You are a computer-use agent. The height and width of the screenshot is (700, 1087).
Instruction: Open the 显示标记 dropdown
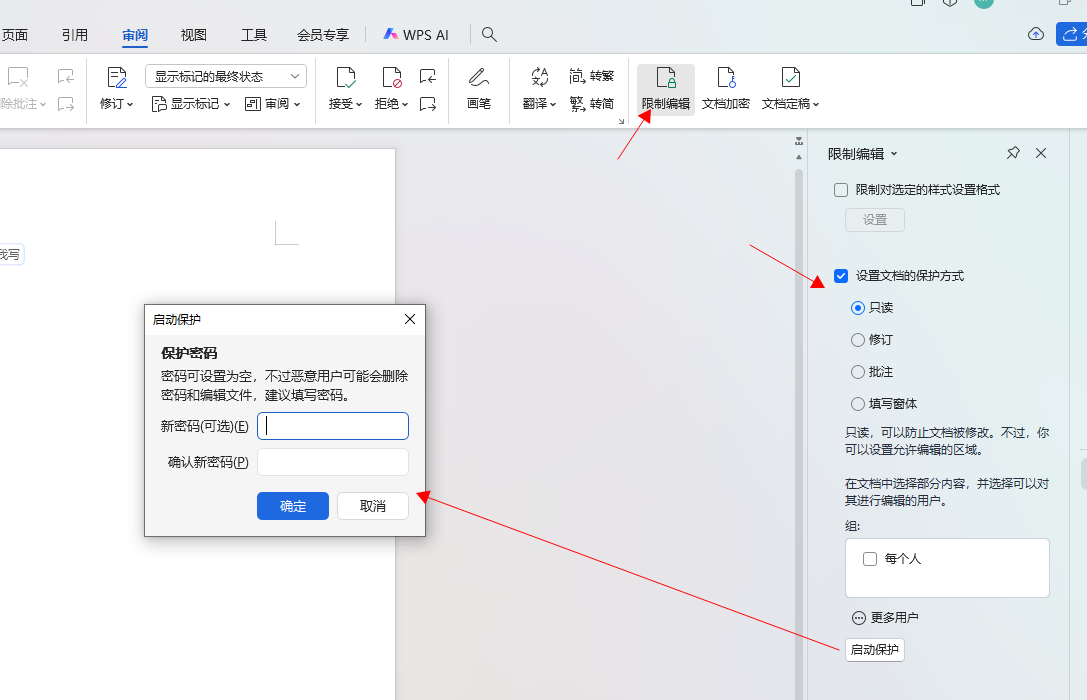tap(191, 104)
